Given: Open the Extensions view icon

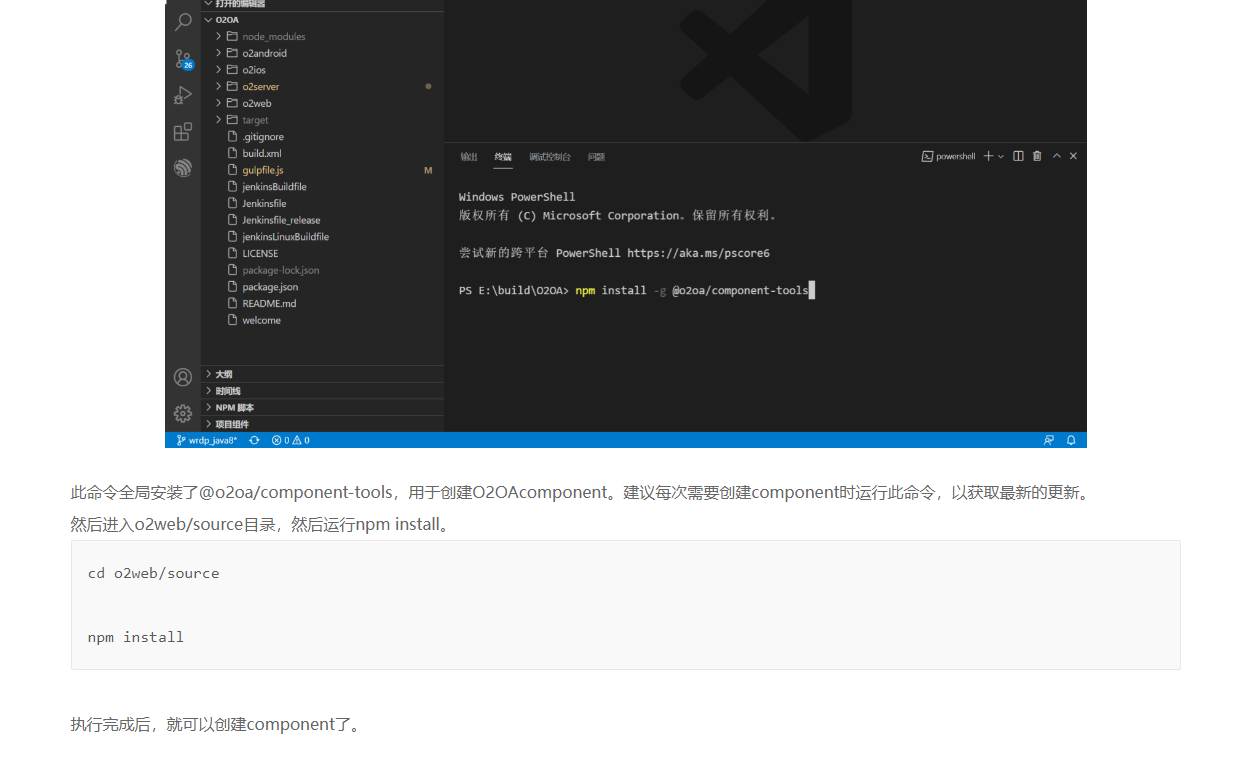Looking at the screenshot, I should pyautogui.click(x=183, y=132).
